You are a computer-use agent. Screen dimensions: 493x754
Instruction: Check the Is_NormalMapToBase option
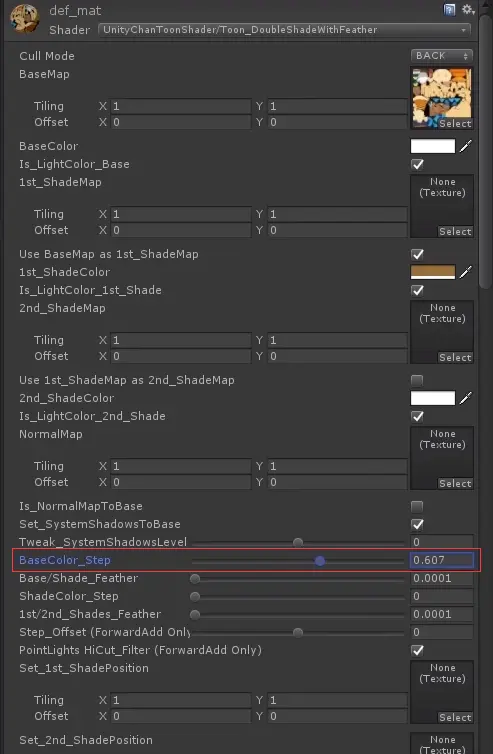coord(417,506)
